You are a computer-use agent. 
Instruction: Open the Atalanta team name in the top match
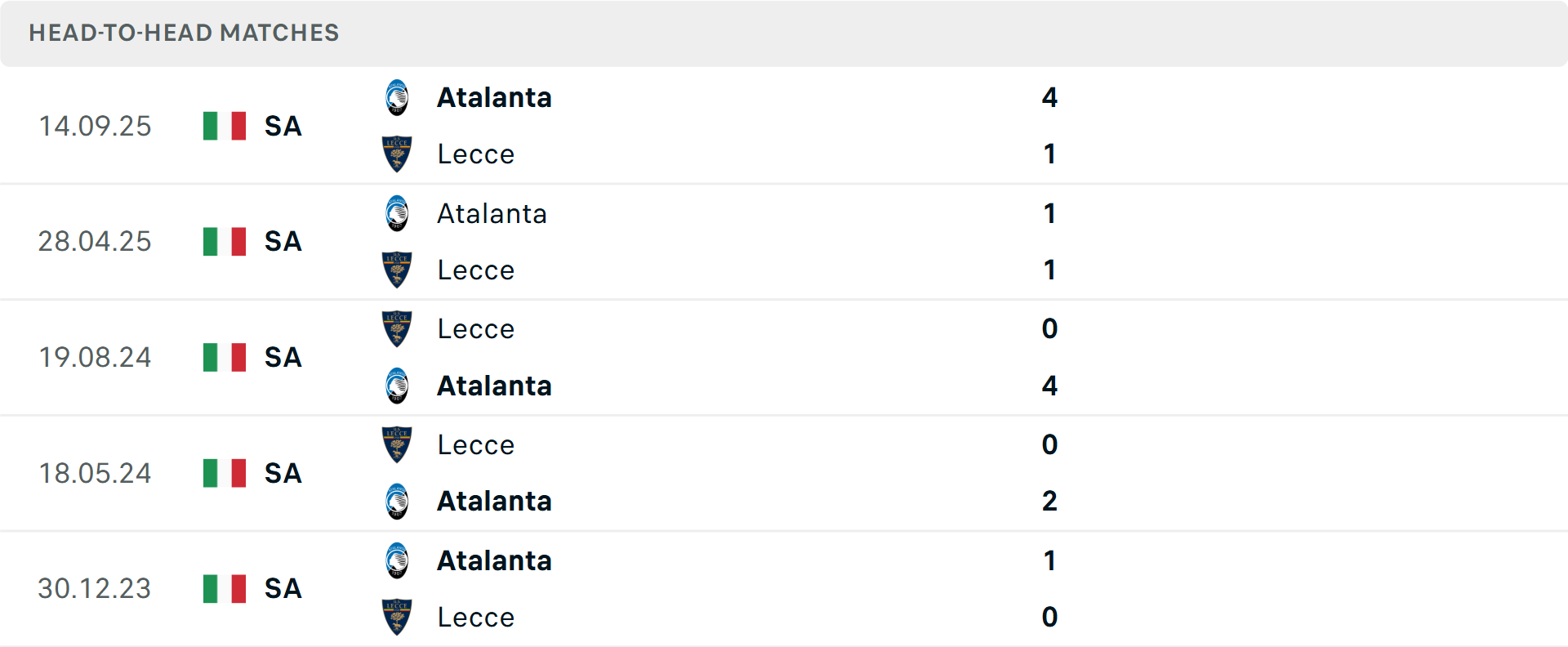coord(494,97)
